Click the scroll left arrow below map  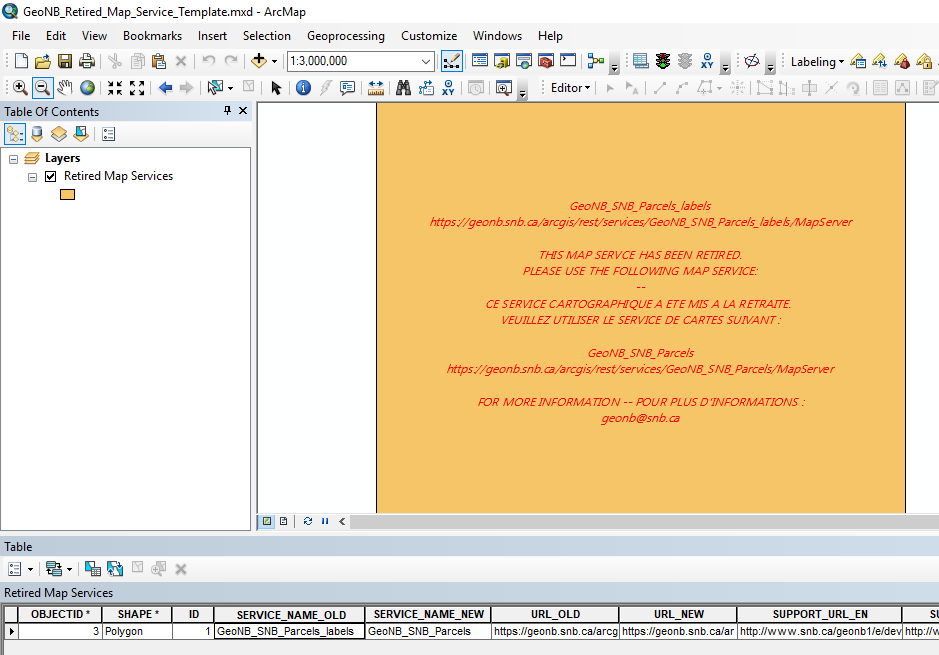coord(342,521)
